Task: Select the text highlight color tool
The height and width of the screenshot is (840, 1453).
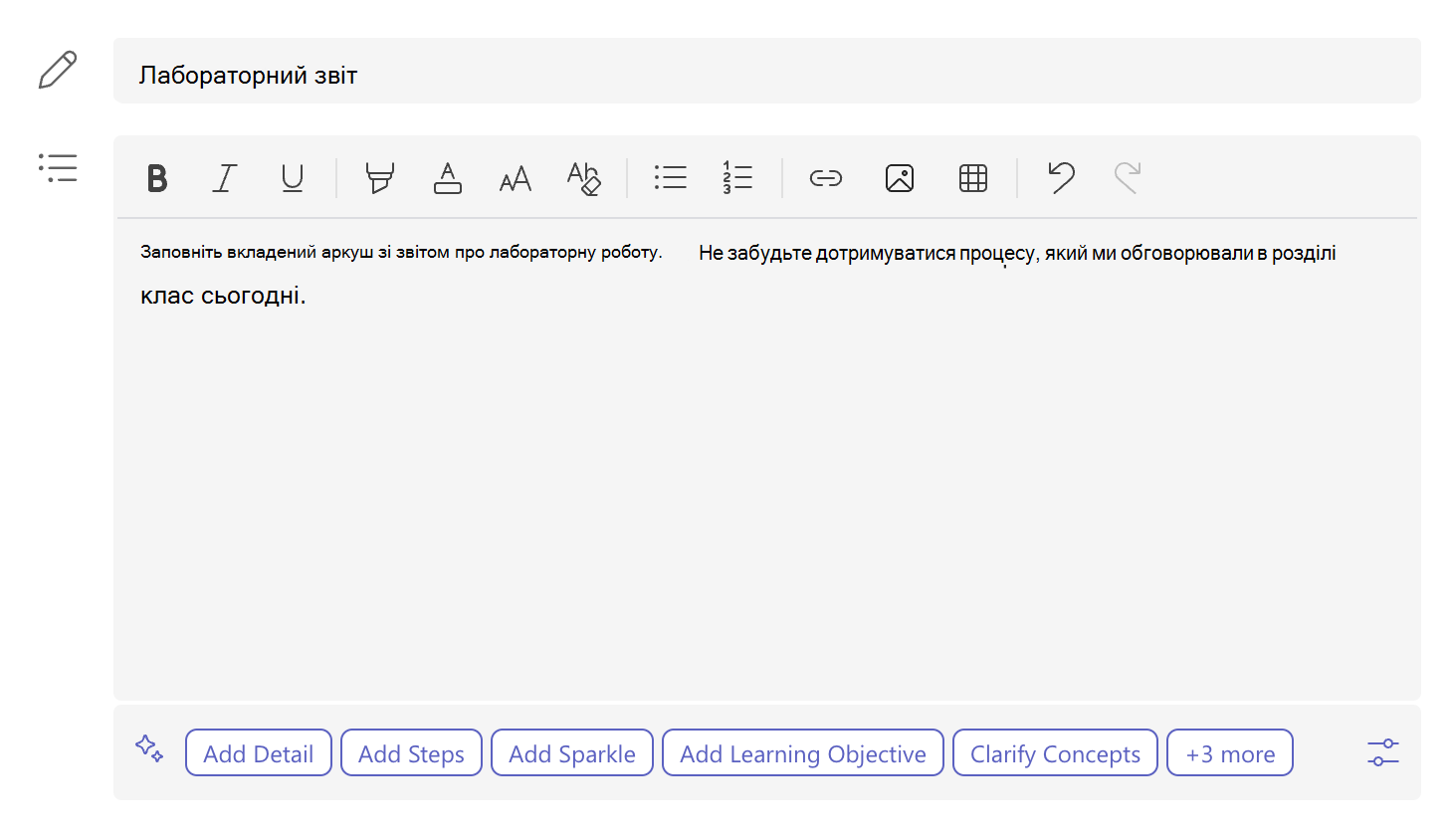Action: point(379,178)
